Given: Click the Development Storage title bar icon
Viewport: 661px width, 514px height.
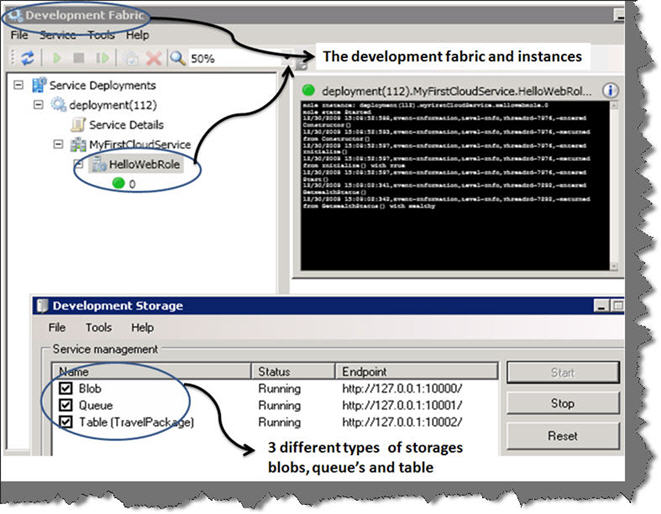Looking at the screenshot, I should click(x=42, y=305).
